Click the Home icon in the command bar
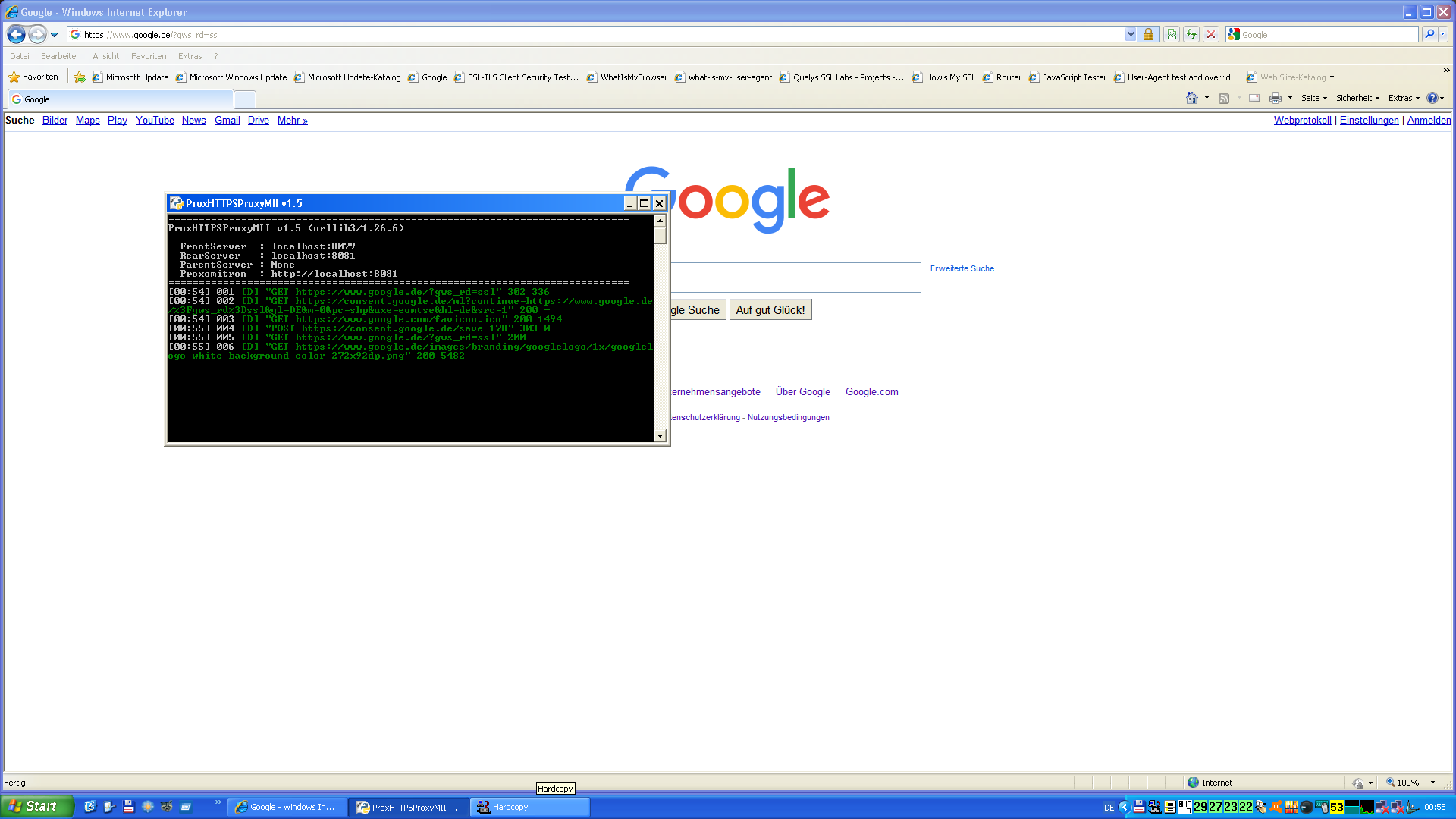The height and width of the screenshot is (819, 1456). pyautogui.click(x=1192, y=98)
